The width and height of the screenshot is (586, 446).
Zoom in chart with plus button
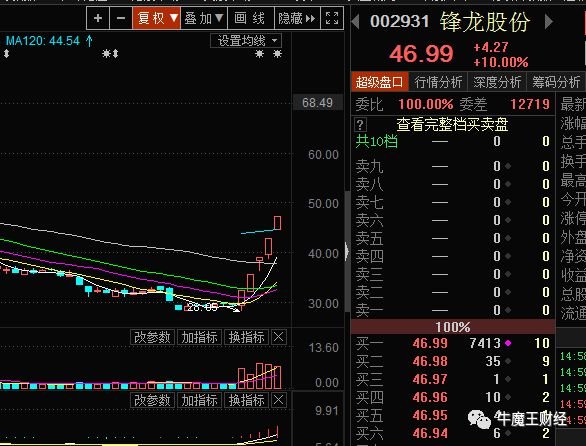(x=98, y=18)
